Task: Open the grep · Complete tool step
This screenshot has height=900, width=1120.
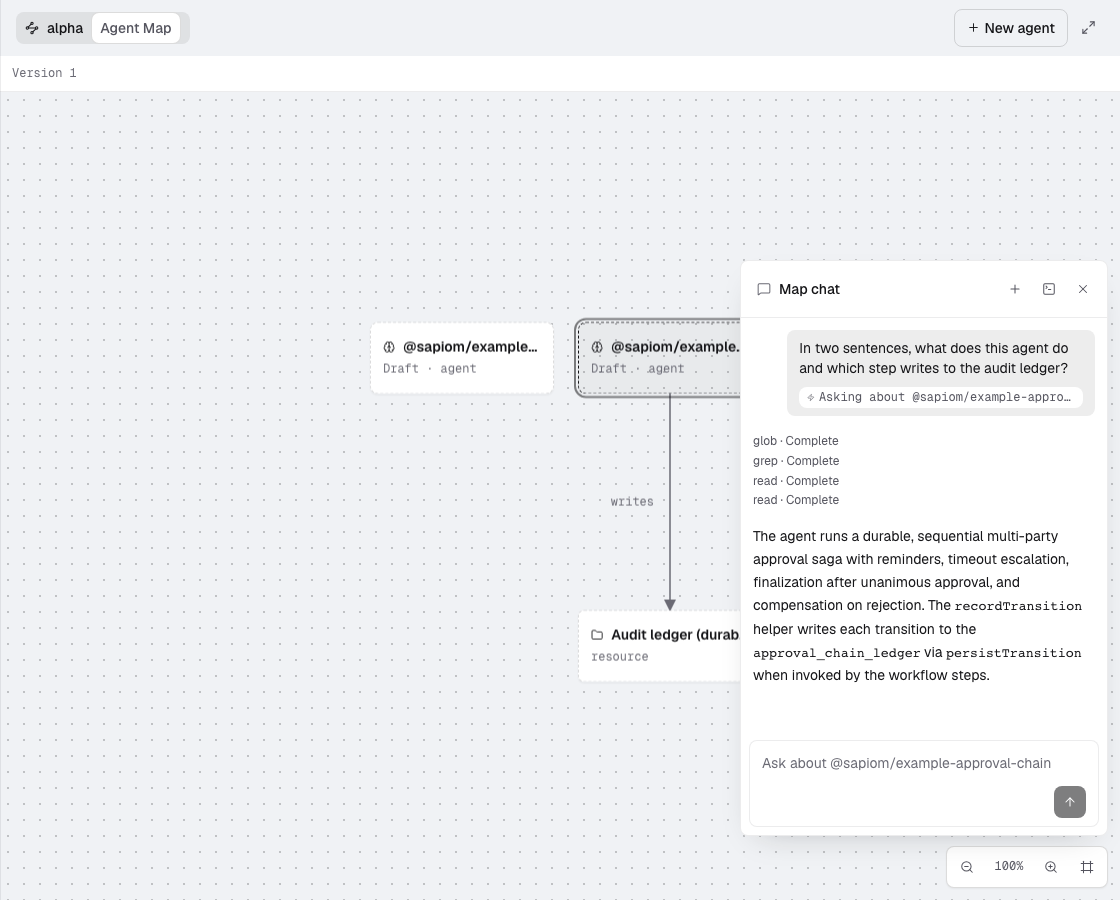Action: [796, 461]
